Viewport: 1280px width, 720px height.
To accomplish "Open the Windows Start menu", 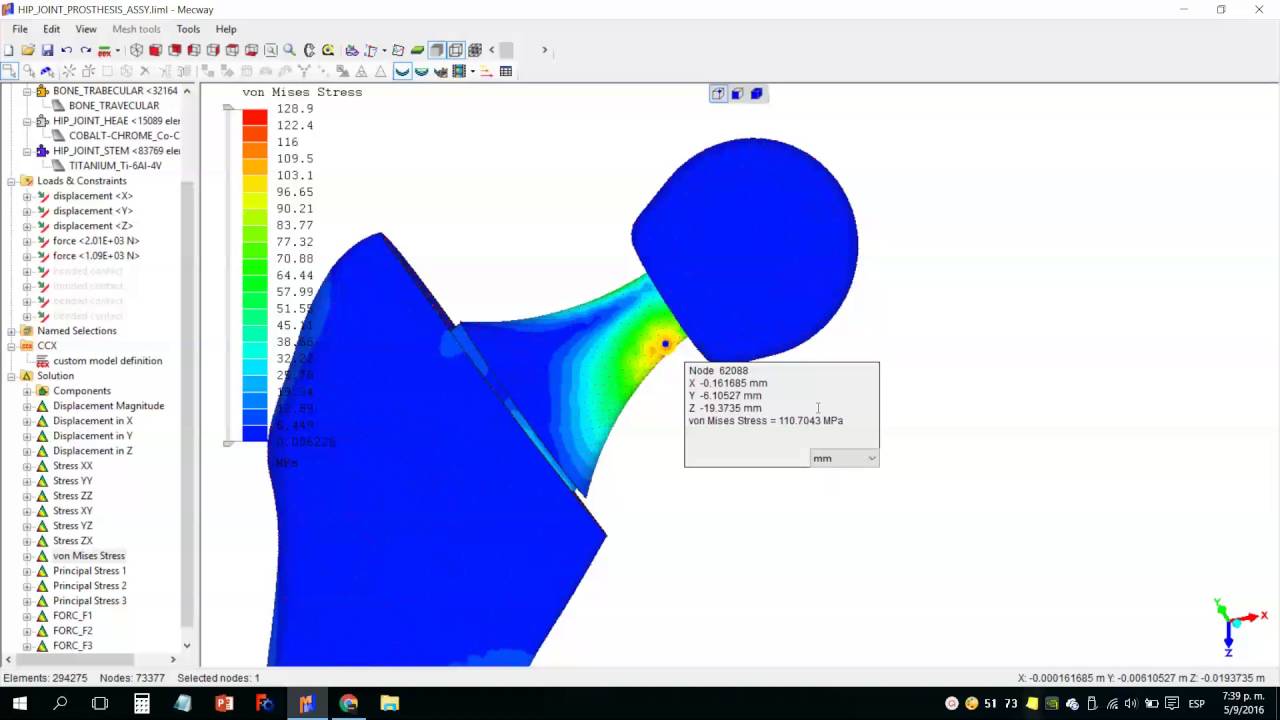I will pyautogui.click(x=19, y=703).
